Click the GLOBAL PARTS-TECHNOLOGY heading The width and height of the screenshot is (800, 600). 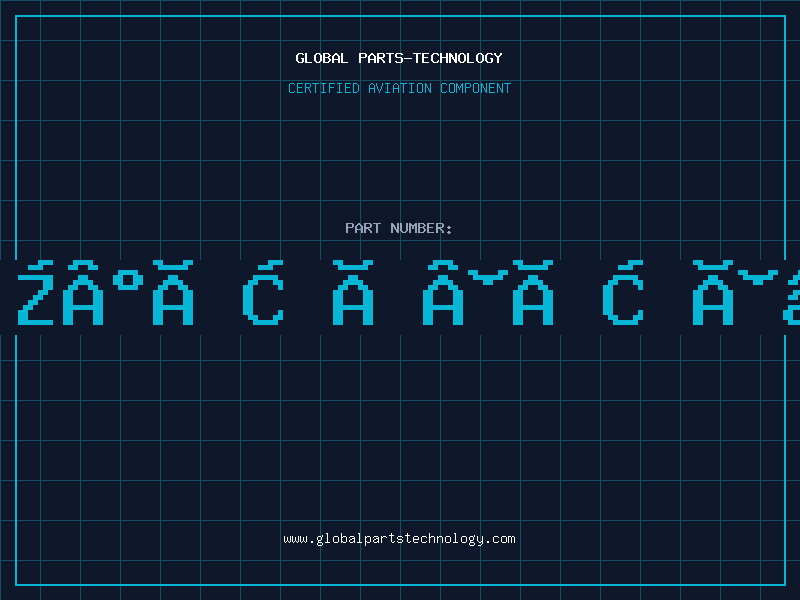point(399,58)
